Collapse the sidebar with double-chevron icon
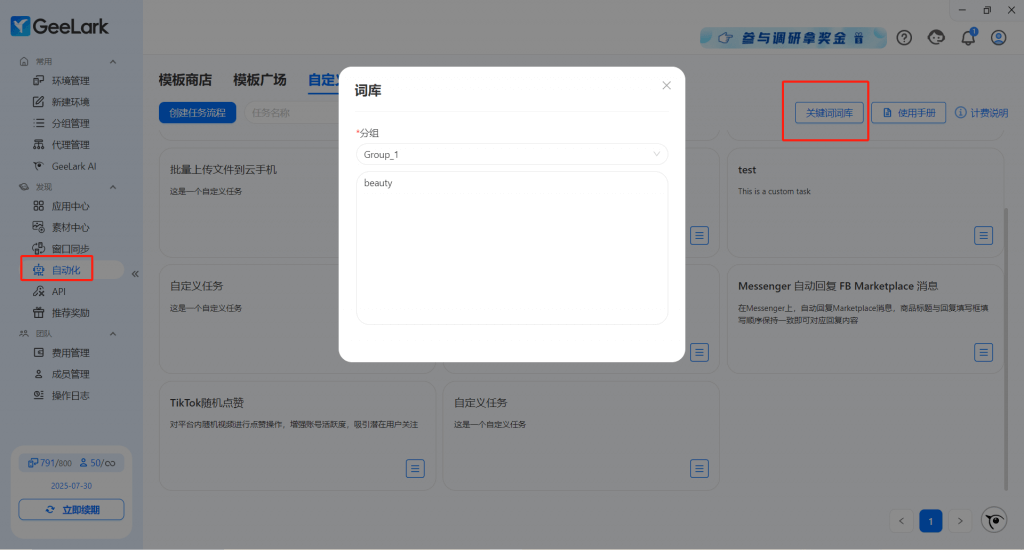1024x550 pixels. point(135,273)
